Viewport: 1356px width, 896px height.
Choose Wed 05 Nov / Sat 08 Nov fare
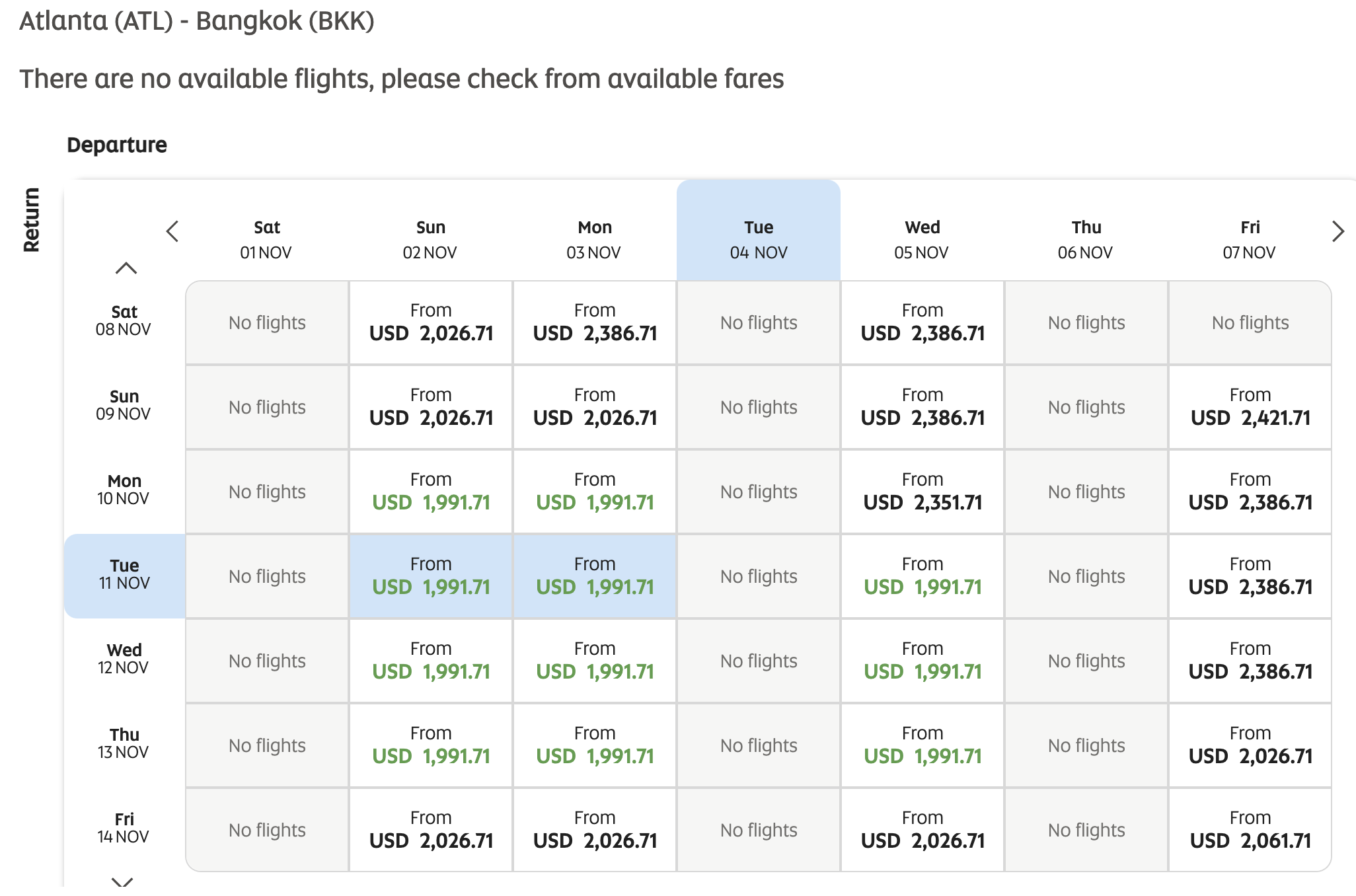tap(923, 322)
